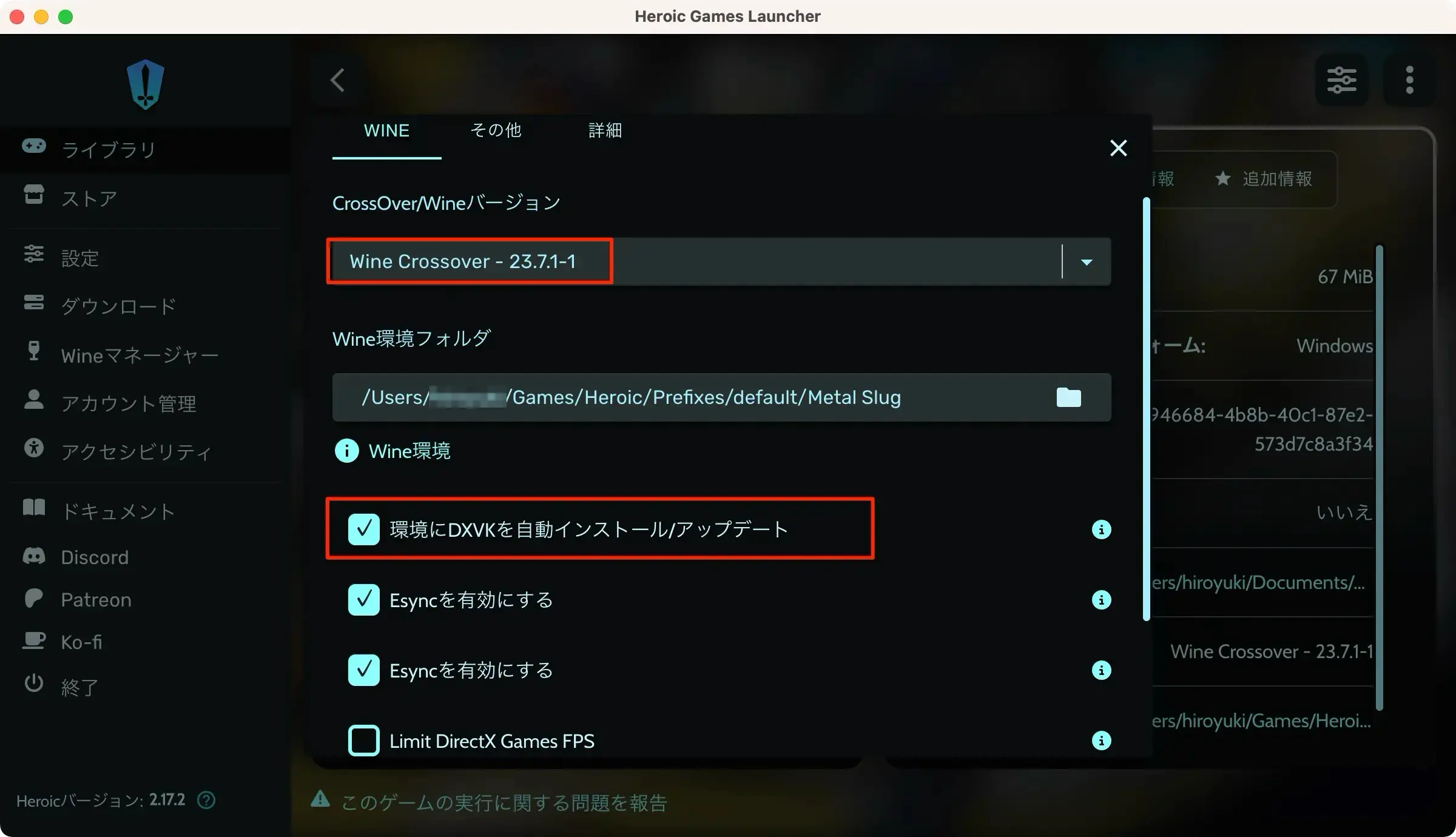Click the warning triangle icon at bottom
The height and width of the screenshot is (837, 1456).
pyautogui.click(x=320, y=799)
